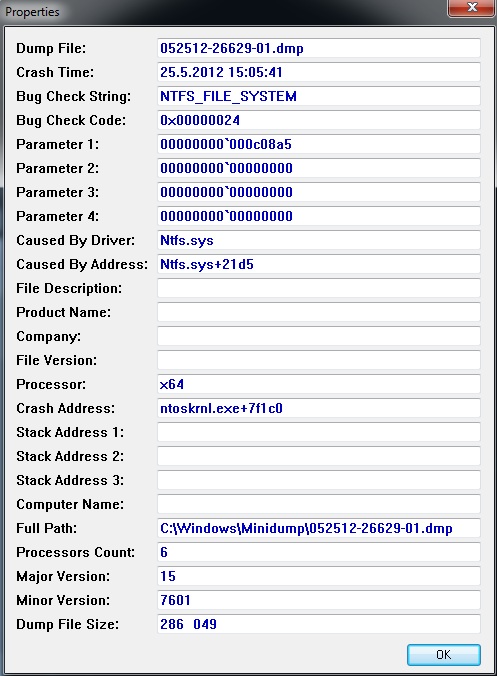Close the Properties dialog
Viewport: 497px width, 676px height.
[x=472, y=7]
